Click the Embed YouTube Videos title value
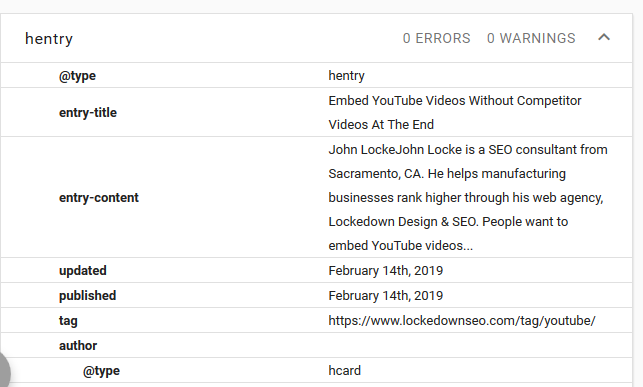This screenshot has width=643, height=387. 455,112
